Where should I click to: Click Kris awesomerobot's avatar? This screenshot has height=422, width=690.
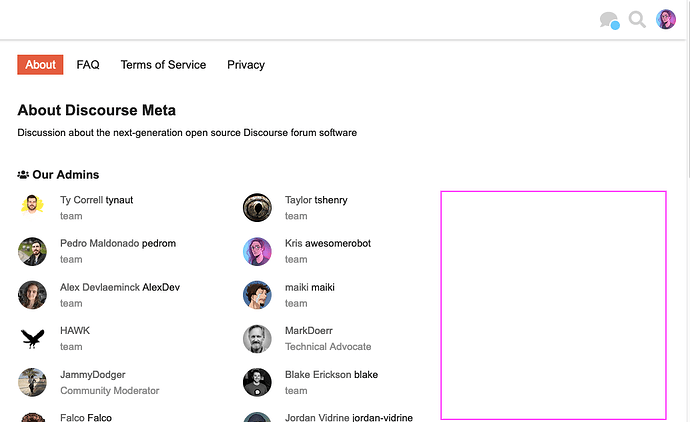257,251
